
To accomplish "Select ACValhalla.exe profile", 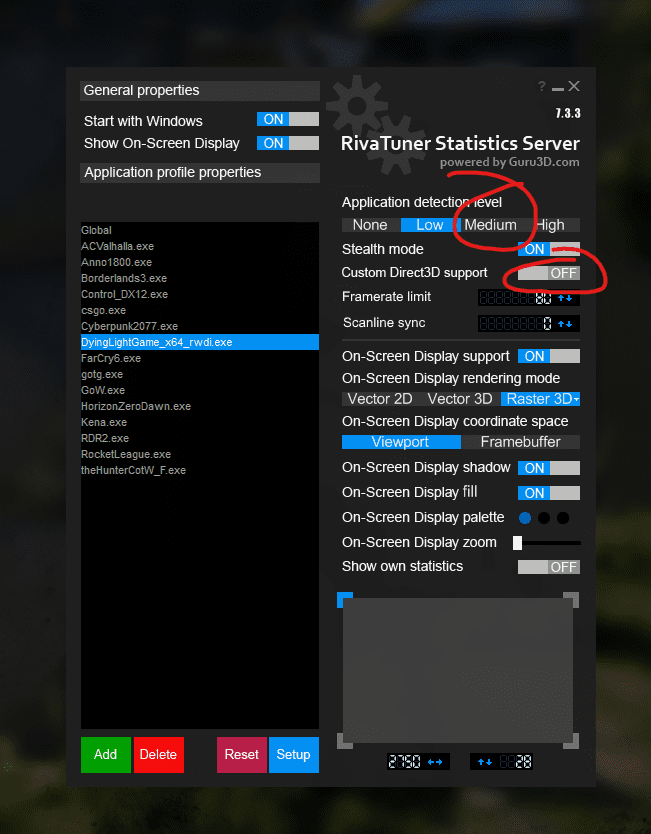I will [x=200, y=246].
